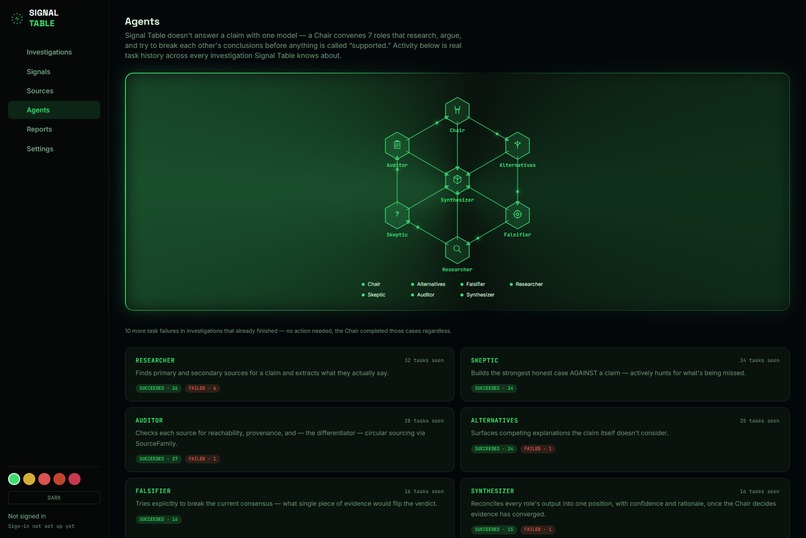The image size is (806, 538).
Task: Open the FALSIFIER agent card heading
Action: pyautogui.click(x=153, y=491)
